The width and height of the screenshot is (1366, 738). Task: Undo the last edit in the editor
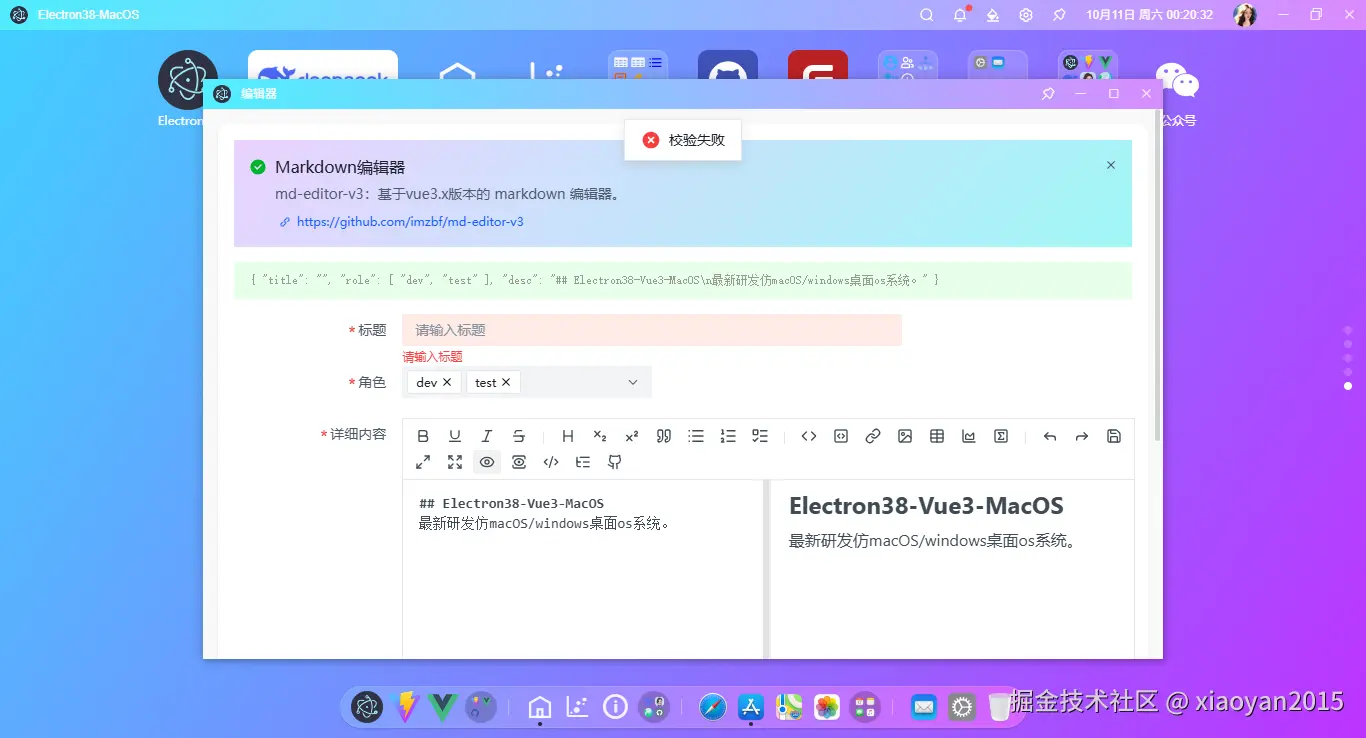[1049, 436]
